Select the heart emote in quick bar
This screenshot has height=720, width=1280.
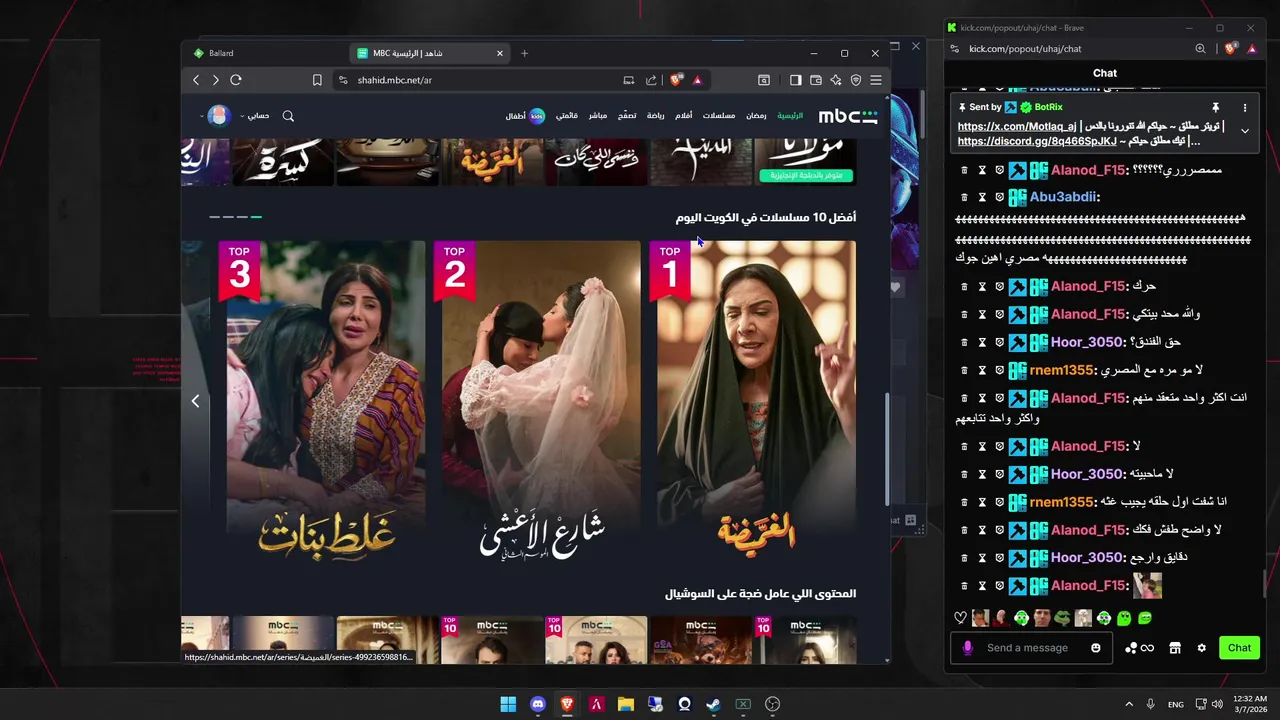click(x=961, y=618)
